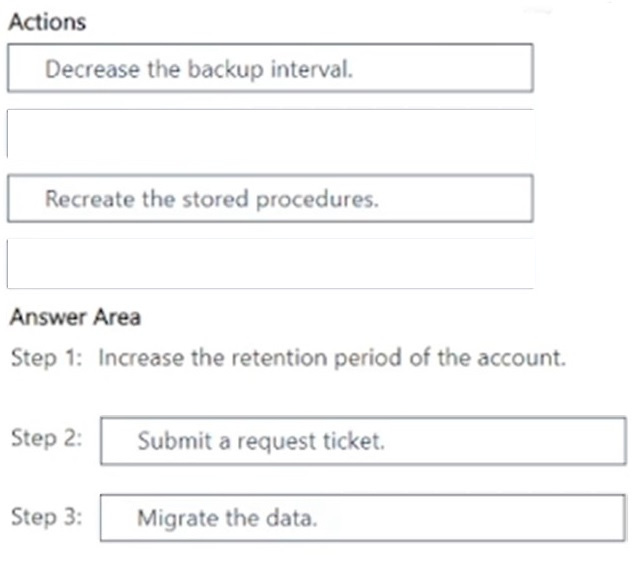The image size is (644, 566).
Task: Select the Decrease the backup interval action
Action: pos(270,68)
